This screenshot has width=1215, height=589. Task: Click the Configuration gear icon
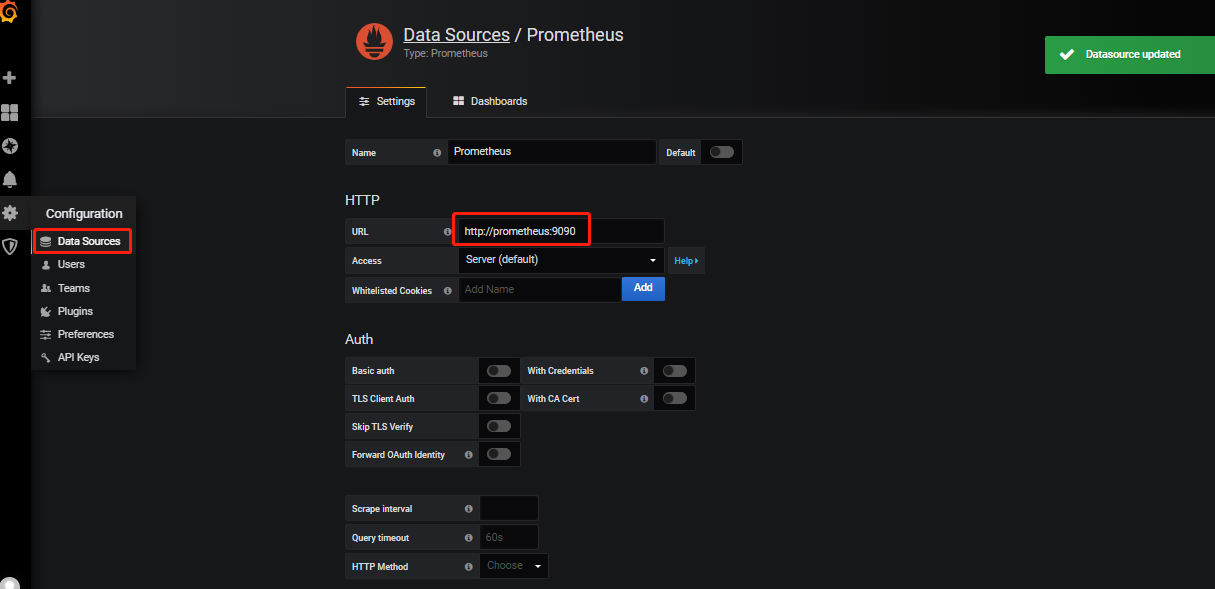click(x=10, y=213)
